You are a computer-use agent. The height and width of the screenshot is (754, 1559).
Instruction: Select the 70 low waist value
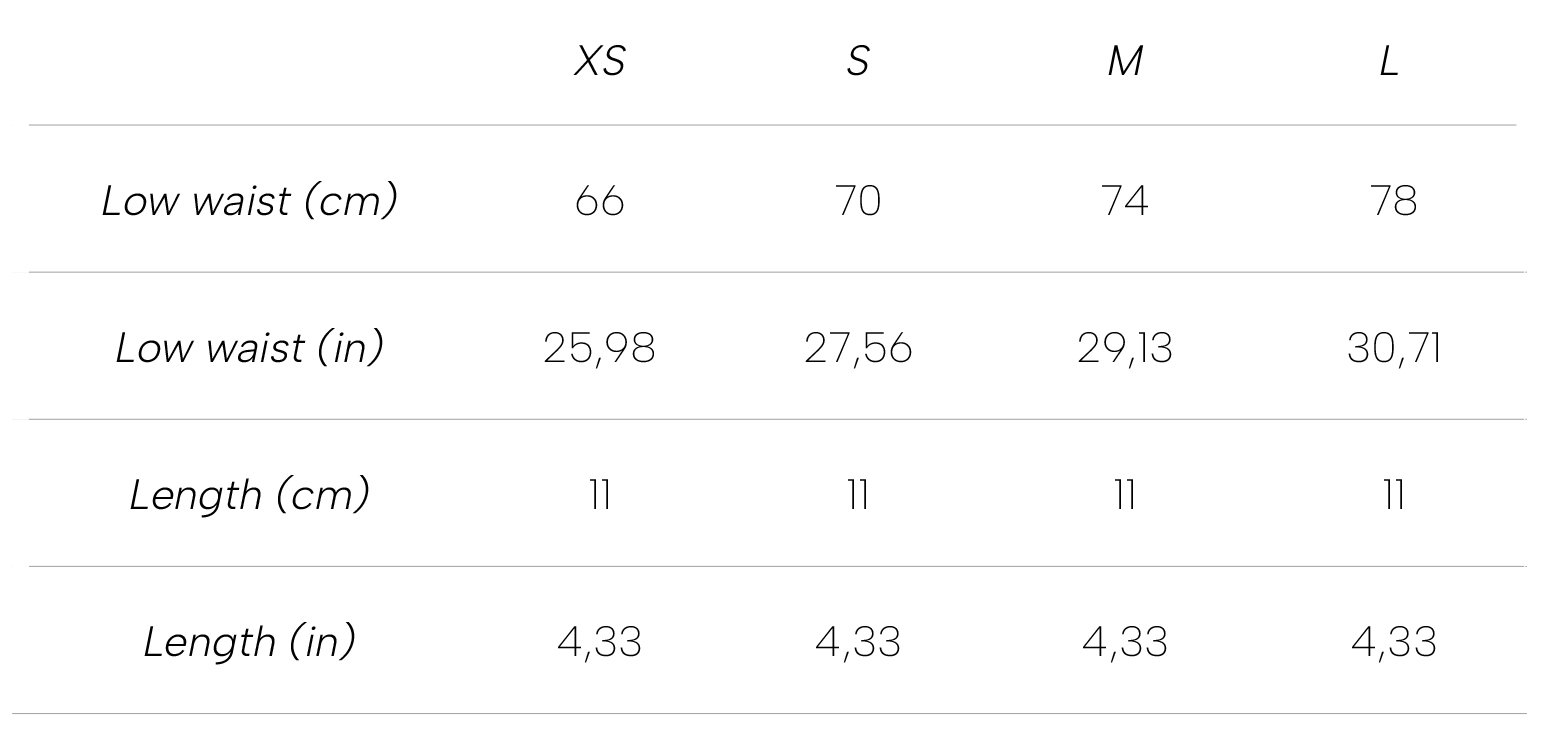click(858, 202)
